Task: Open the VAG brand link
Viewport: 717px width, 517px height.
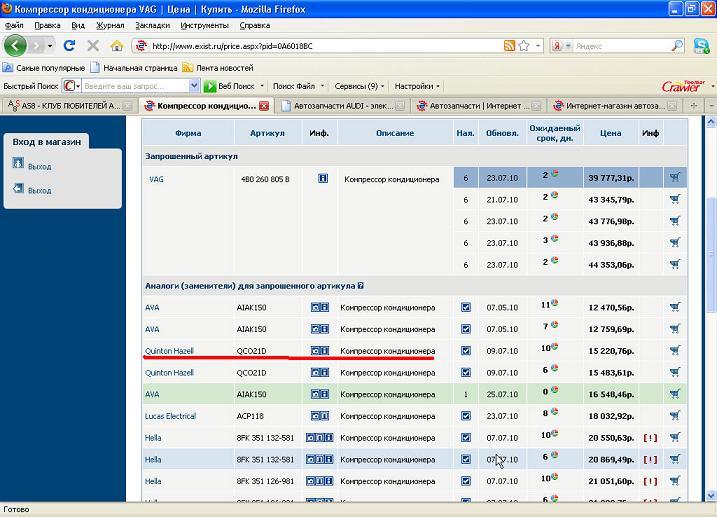Action: click(156, 179)
